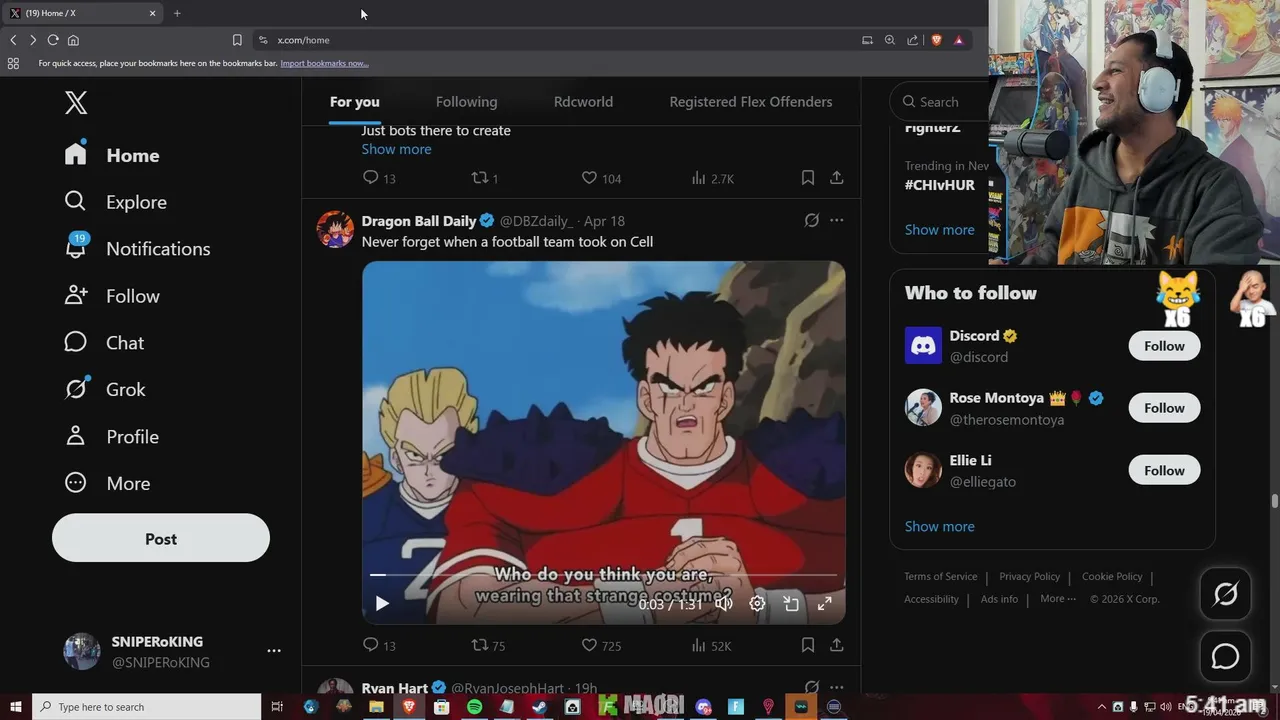Expand the More navigation menu

(x=107, y=483)
